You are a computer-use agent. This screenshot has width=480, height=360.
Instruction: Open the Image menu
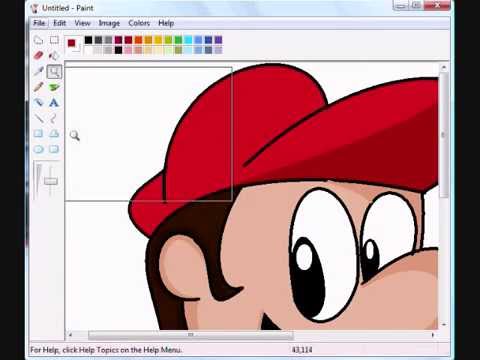point(109,23)
